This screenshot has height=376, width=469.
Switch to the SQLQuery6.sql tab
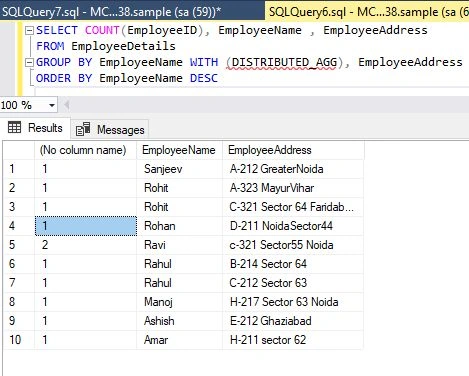(368, 12)
